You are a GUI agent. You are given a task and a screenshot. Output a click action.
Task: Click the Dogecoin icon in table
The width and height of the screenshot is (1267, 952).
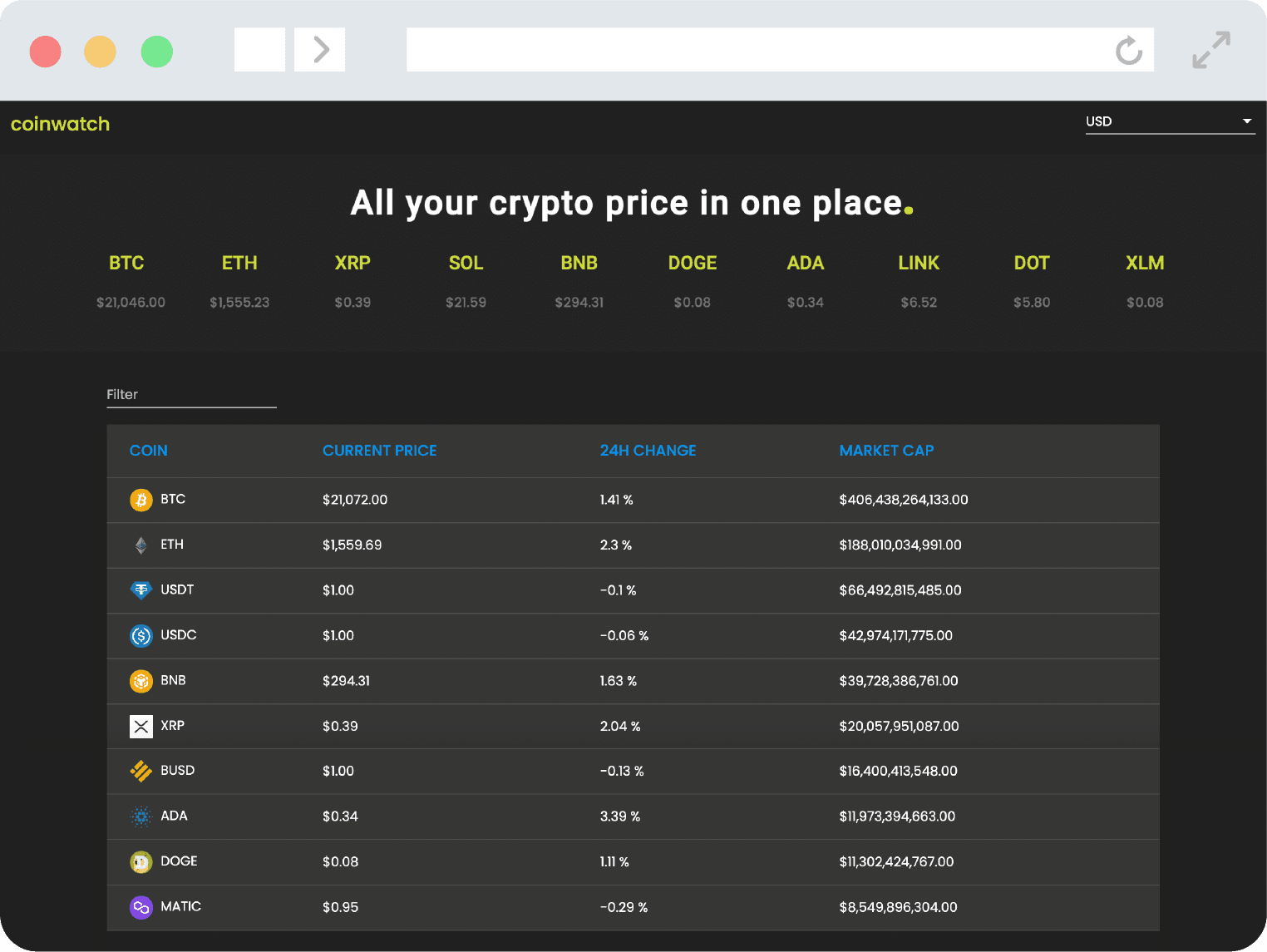click(141, 862)
